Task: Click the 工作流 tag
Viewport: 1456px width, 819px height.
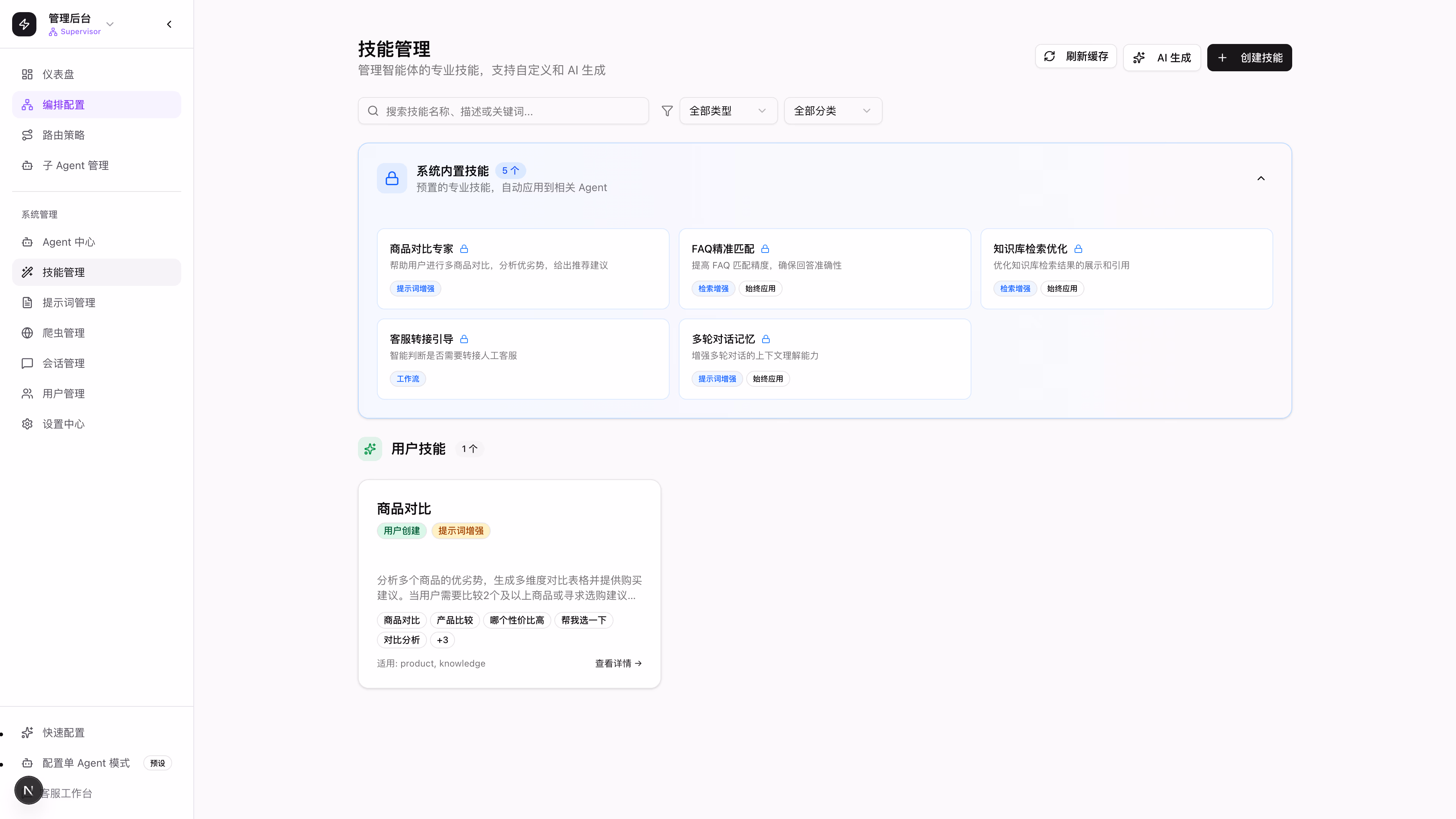Action: 408,379
